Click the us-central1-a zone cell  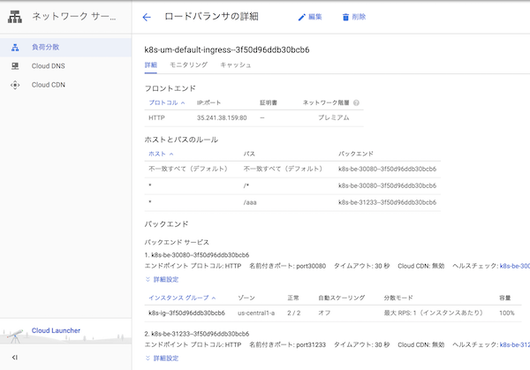tap(256, 313)
